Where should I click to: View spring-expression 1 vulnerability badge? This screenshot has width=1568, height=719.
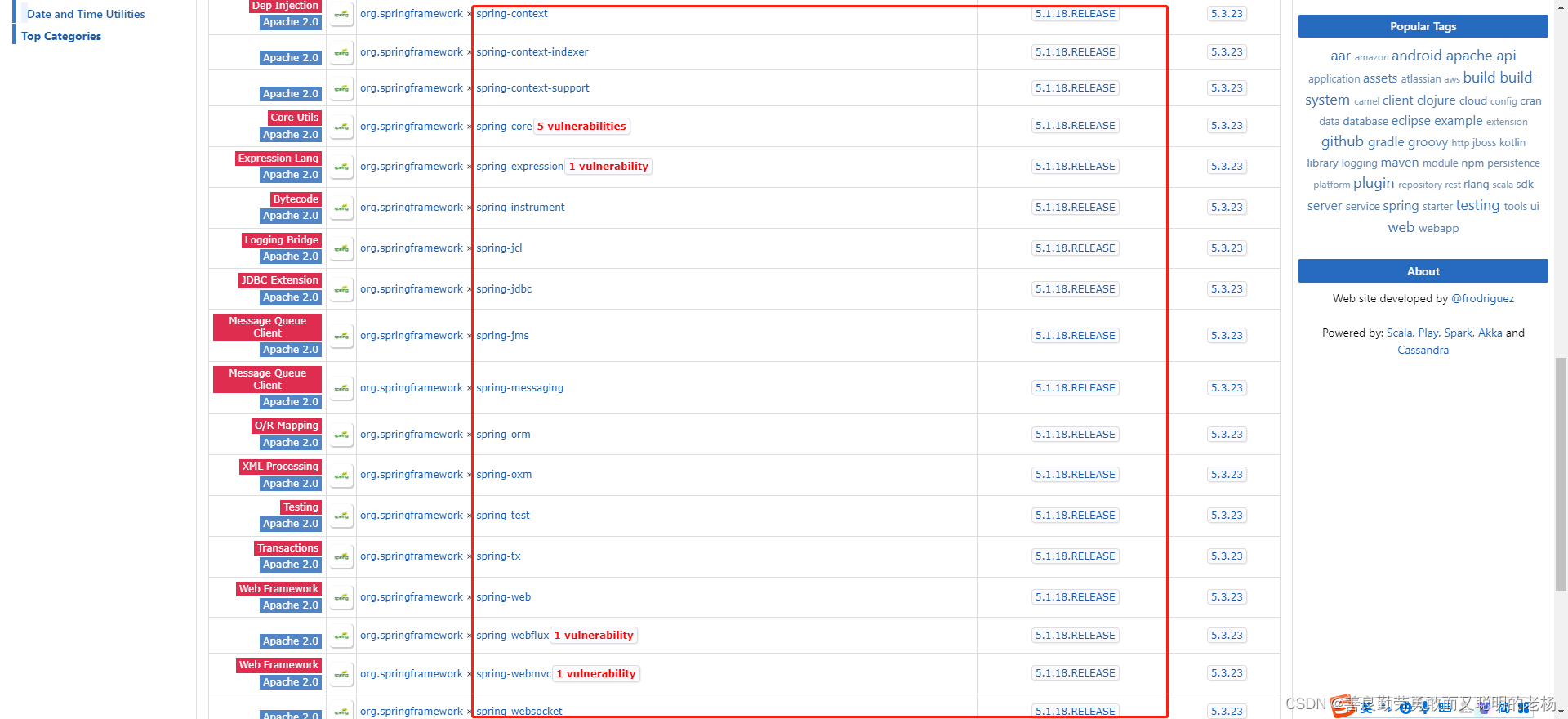coord(608,167)
